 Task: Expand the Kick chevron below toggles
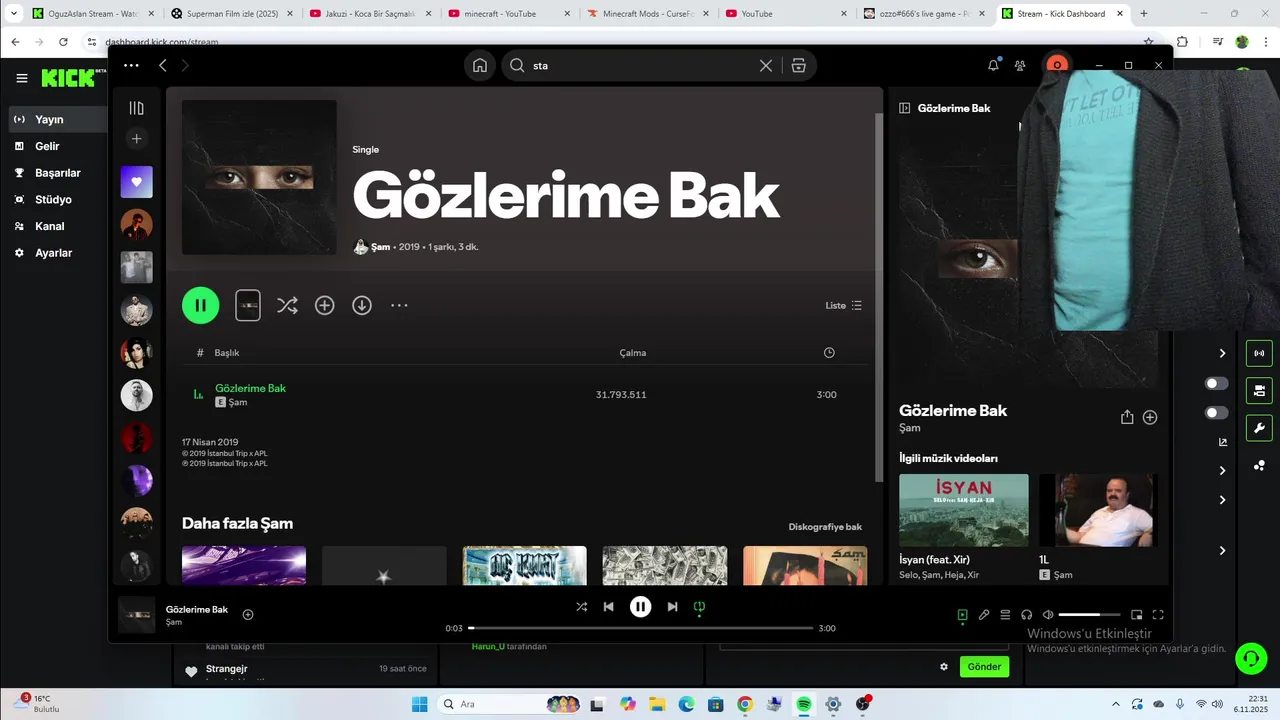pos(1222,470)
